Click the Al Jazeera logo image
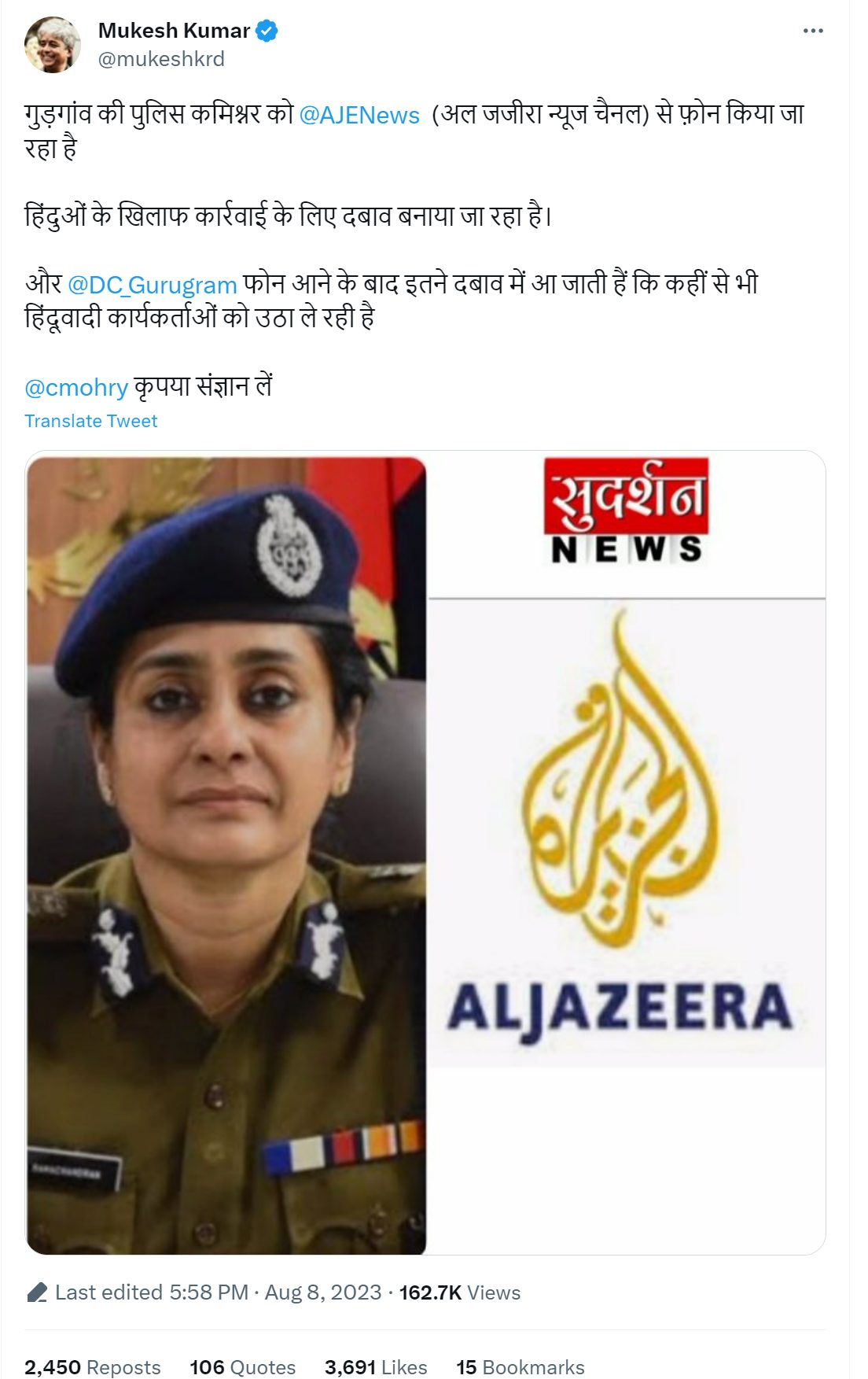 coord(627,834)
